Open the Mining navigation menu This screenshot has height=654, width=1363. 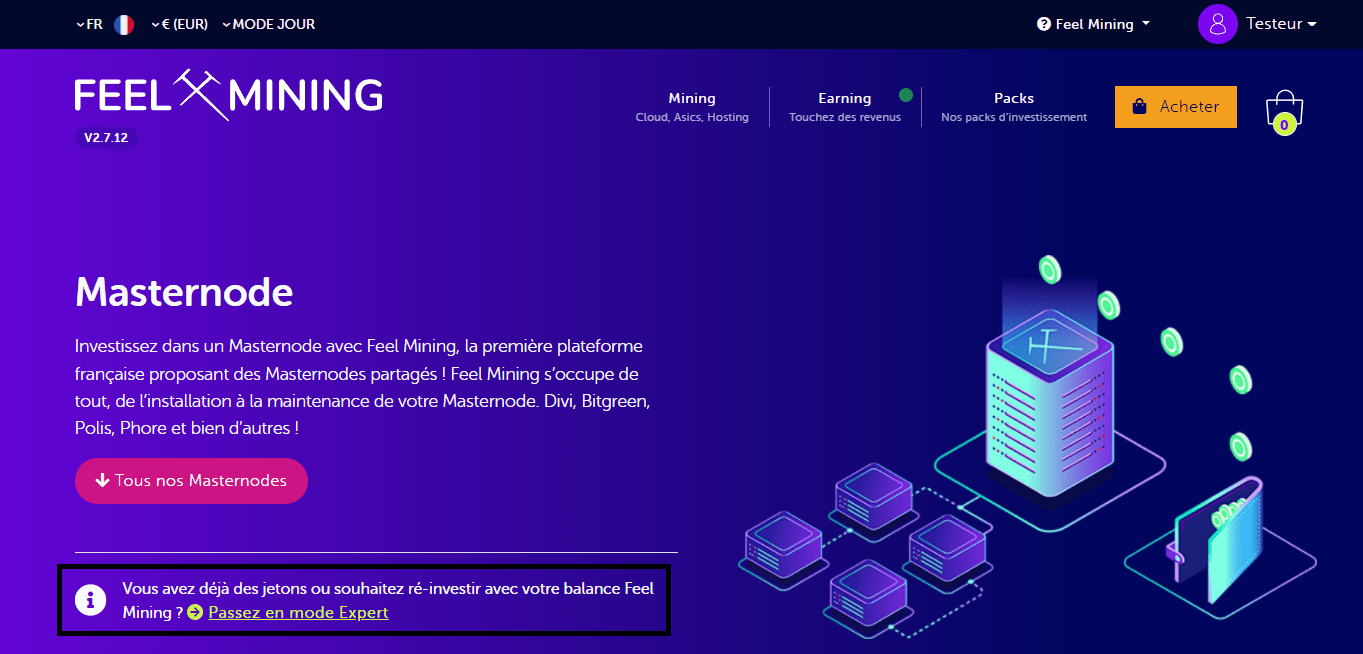(692, 106)
